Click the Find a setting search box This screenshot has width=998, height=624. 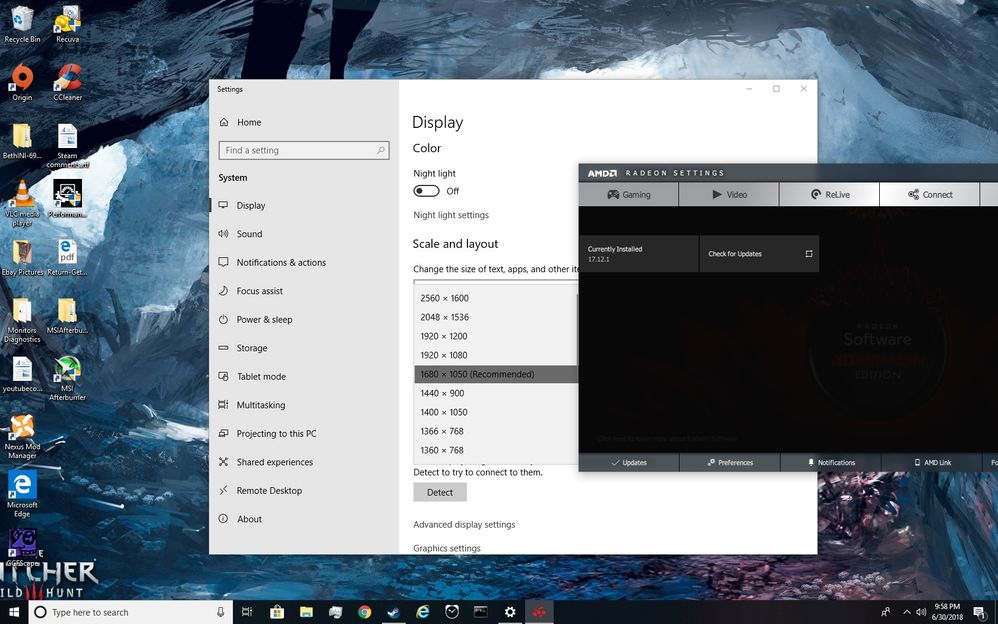[304, 150]
